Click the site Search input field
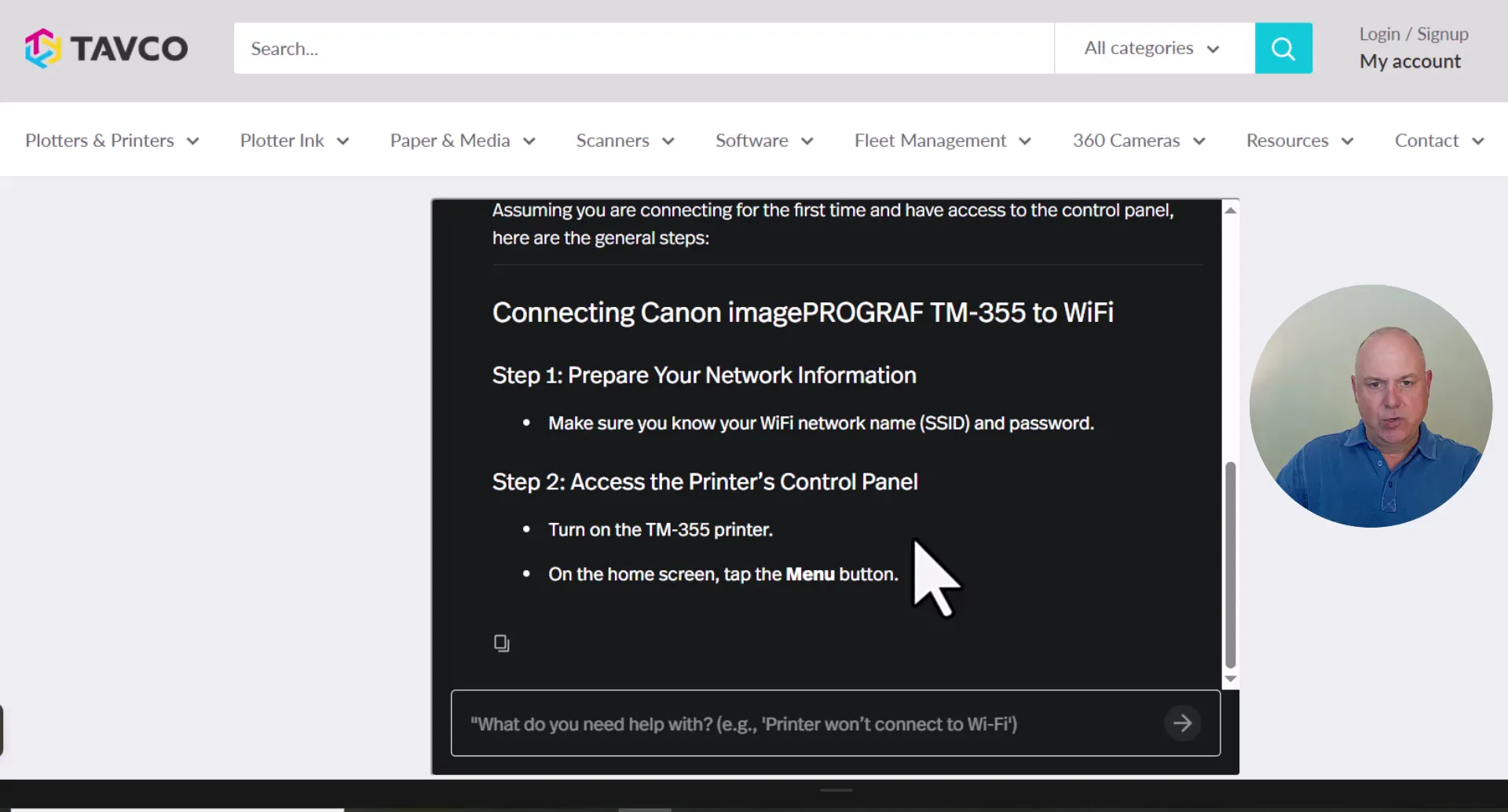Screen dimensions: 1508x812 pos(642,49)
